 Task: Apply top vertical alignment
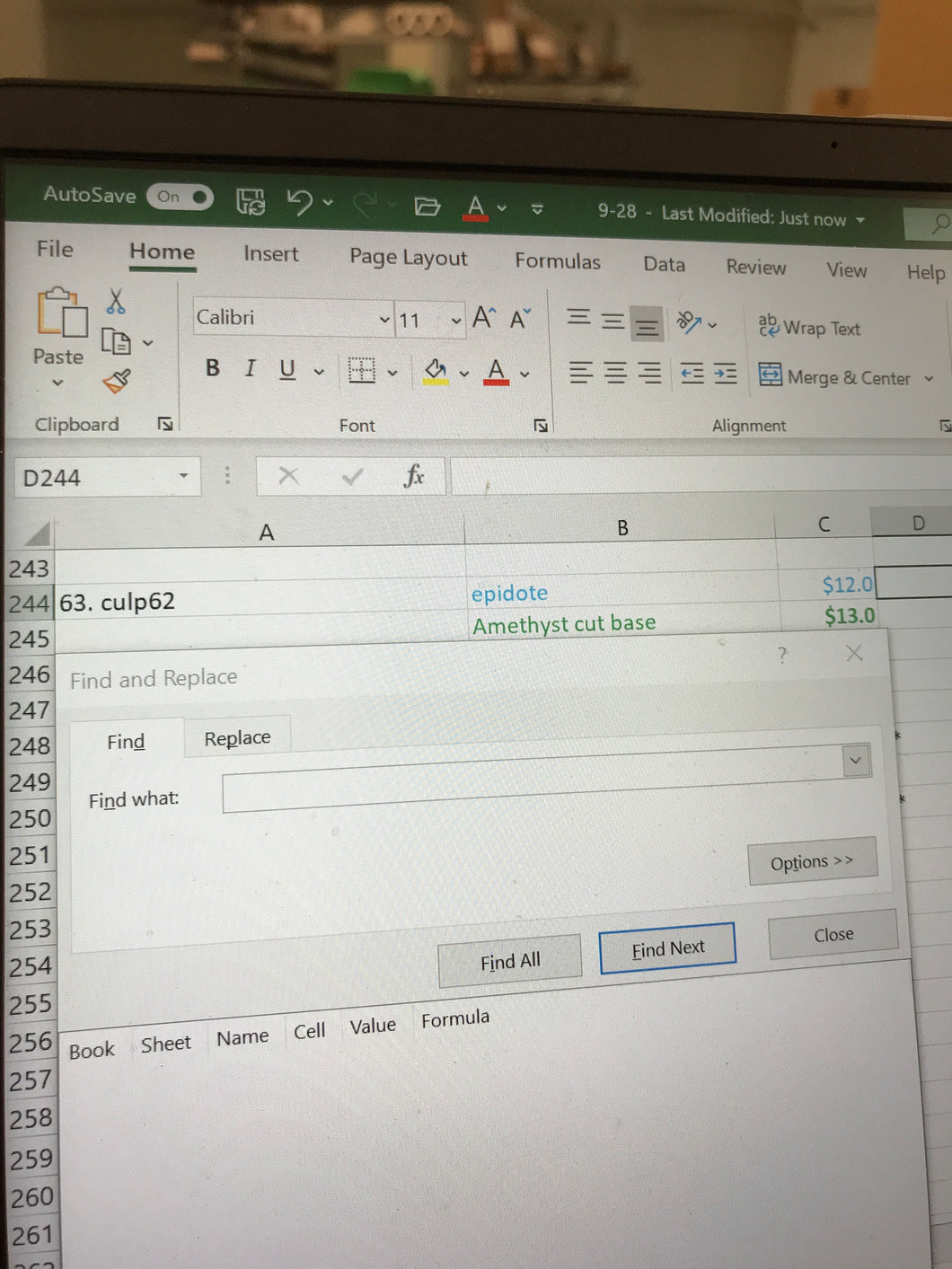pos(578,317)
